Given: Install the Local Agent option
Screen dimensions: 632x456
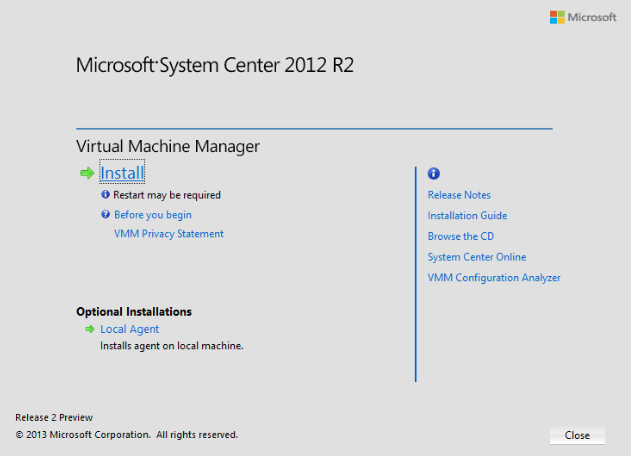Looking at the screenshot, I should pos(129,329).
